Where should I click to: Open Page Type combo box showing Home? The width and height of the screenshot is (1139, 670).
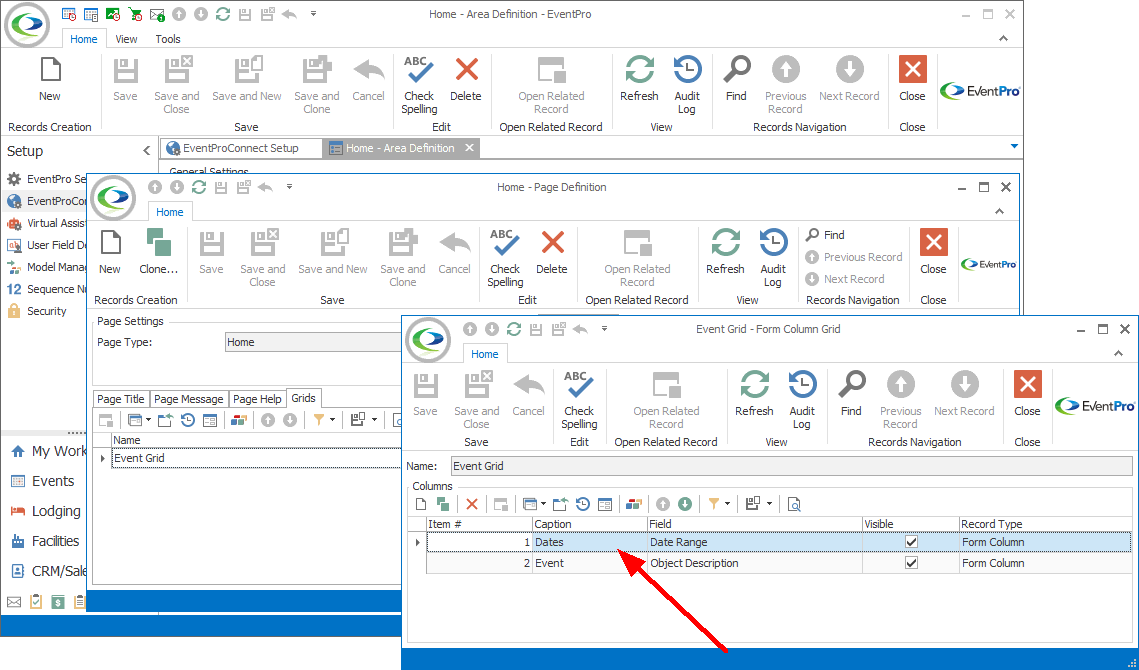pos(313,342)
